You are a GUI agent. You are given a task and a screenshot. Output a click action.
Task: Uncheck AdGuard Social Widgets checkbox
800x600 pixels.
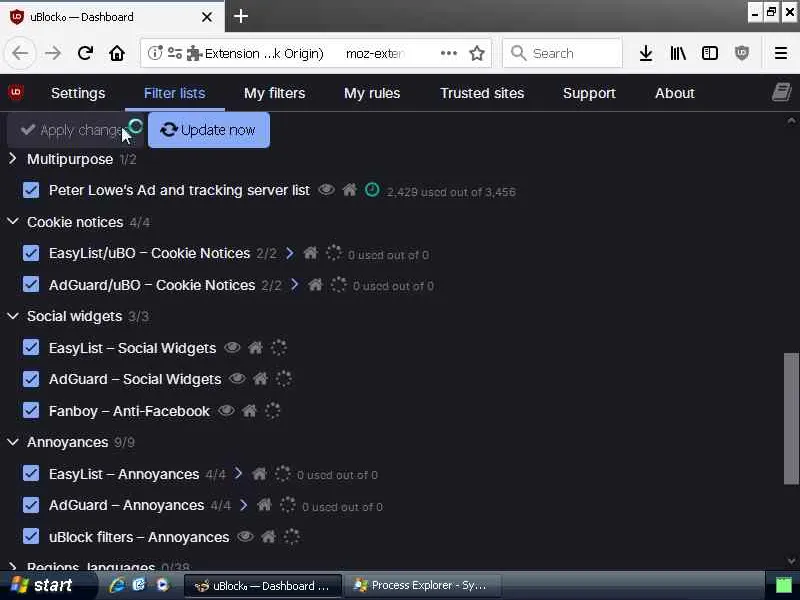[31, 379]
